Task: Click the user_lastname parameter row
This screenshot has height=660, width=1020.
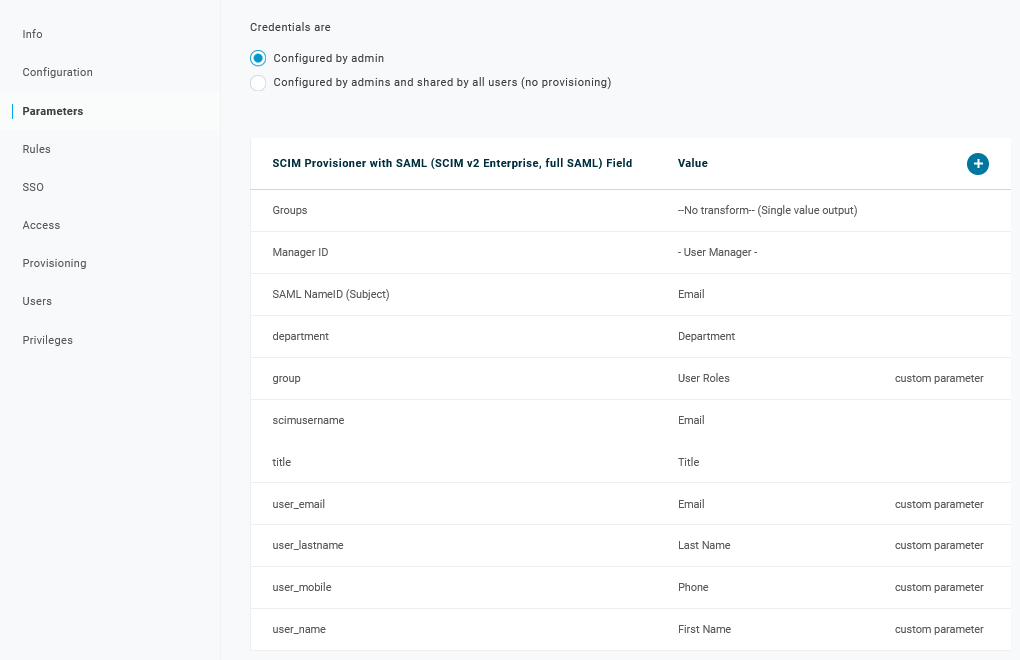Action: 307,546
